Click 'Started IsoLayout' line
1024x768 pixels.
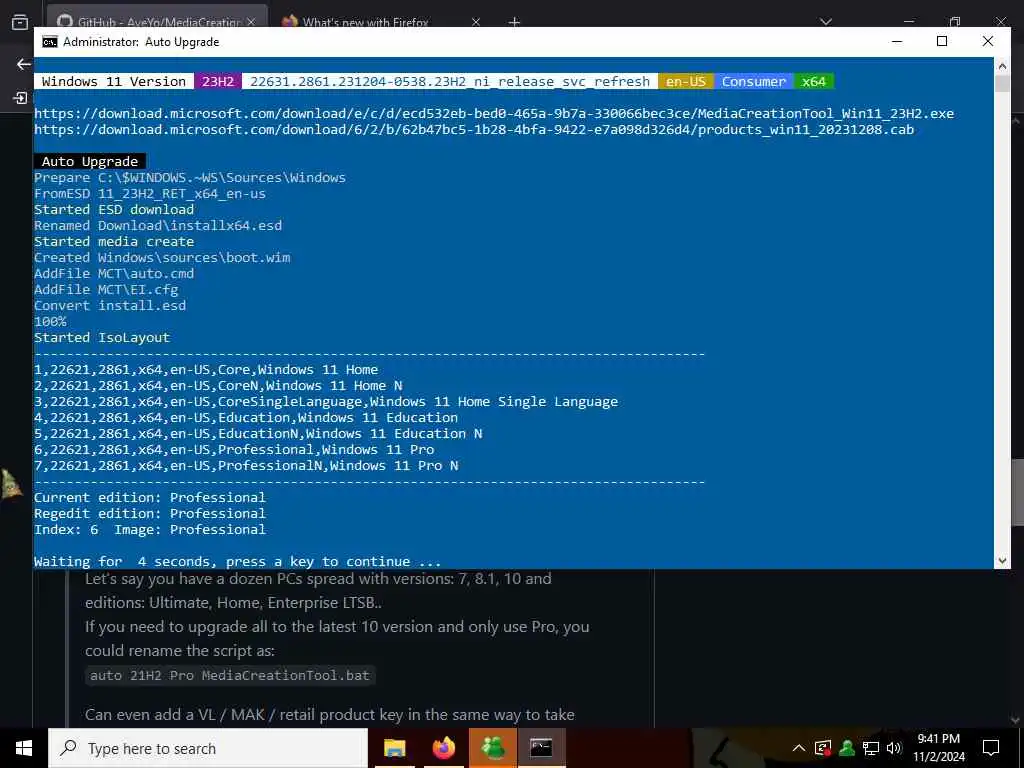coord(102,338)
